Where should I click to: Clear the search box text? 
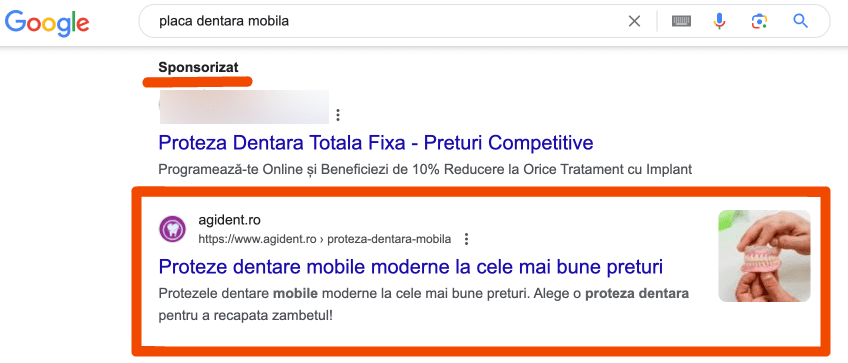pyautogui.click(x=634, y=21)
